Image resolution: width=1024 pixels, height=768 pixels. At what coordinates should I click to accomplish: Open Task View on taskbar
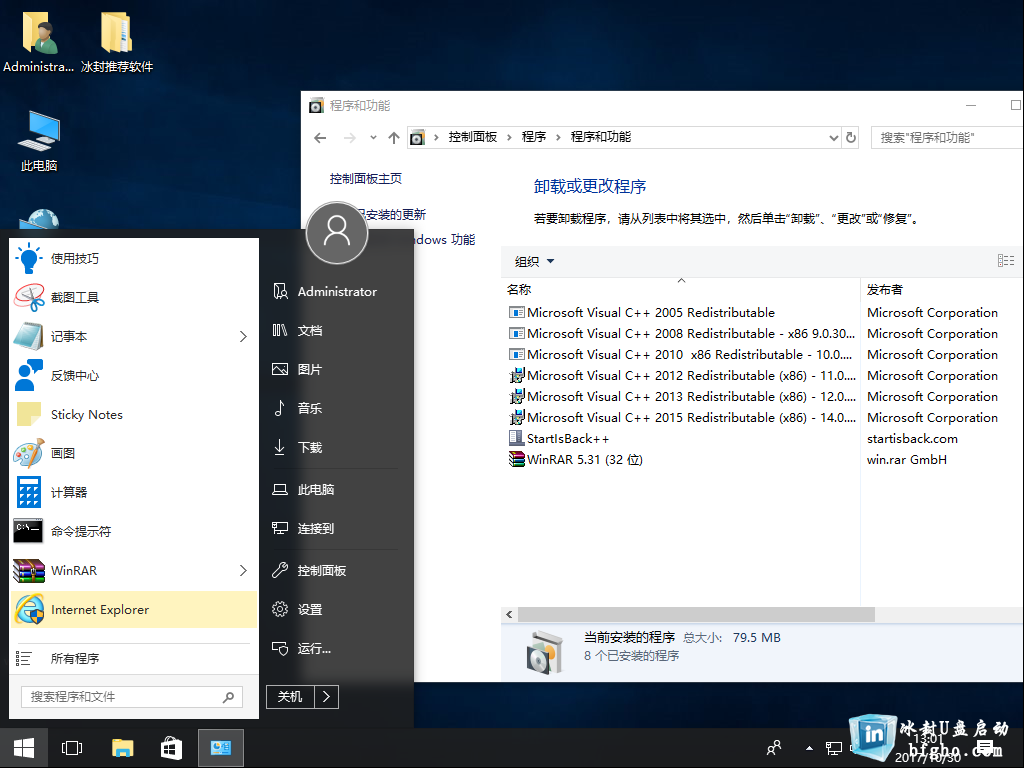72,748
